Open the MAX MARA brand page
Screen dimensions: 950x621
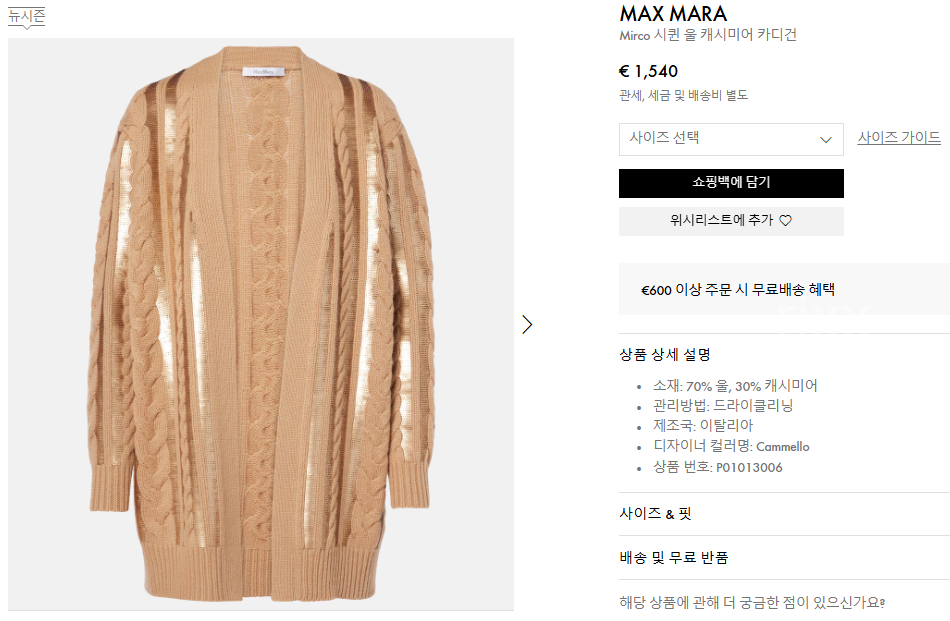click(x=673, y=14)
